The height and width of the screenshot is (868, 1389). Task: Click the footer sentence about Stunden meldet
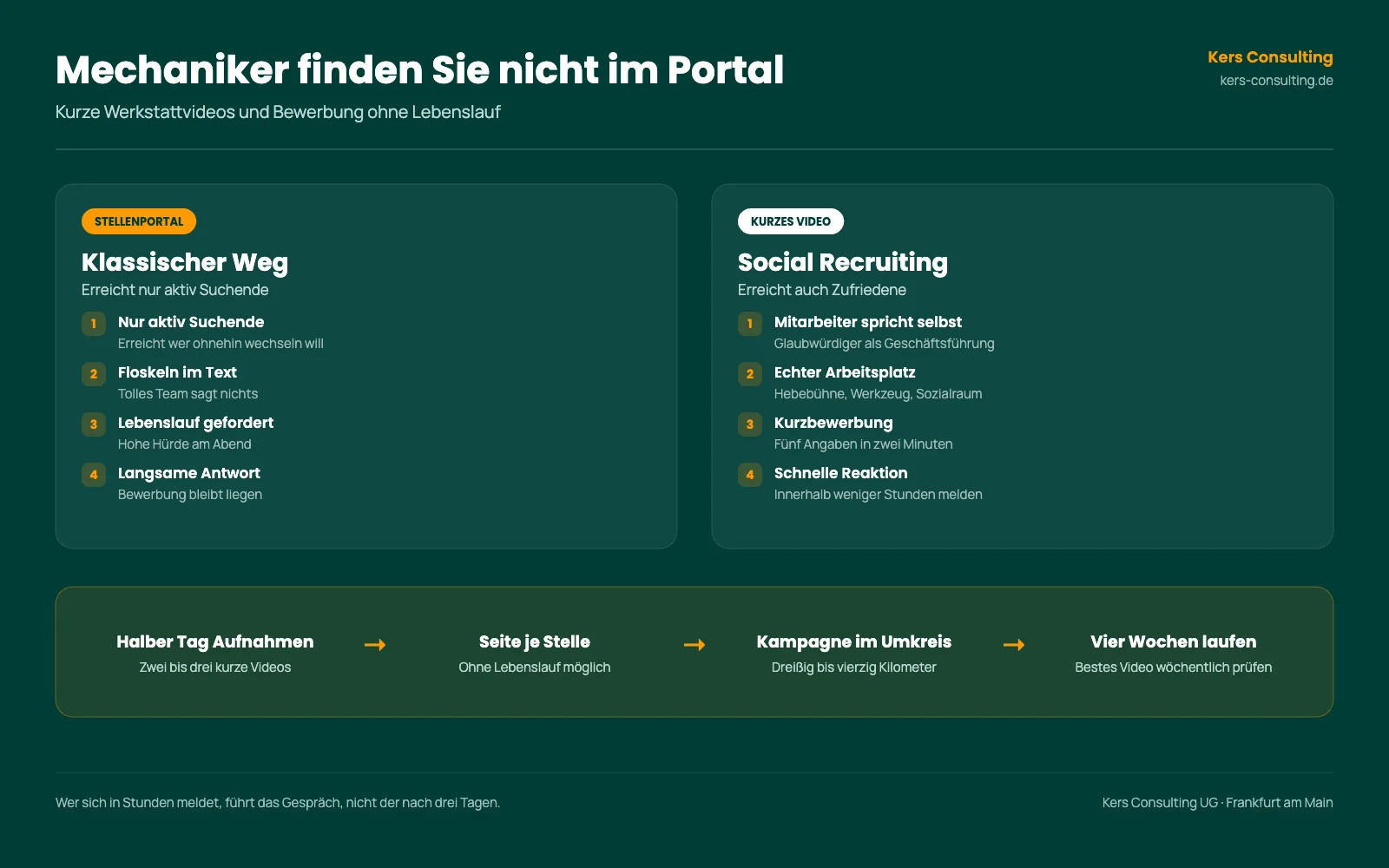click(278, 803)
